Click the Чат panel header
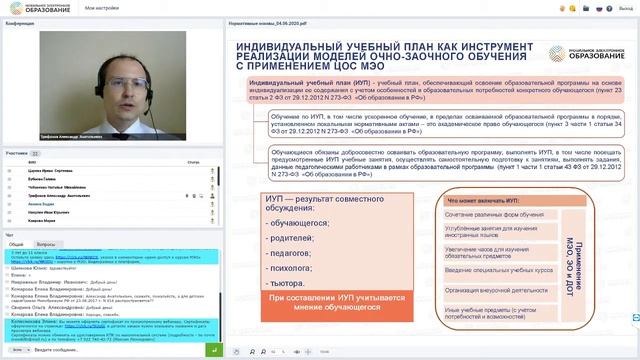This screenshot has height=360, width=640. click(x=9, y=235)
